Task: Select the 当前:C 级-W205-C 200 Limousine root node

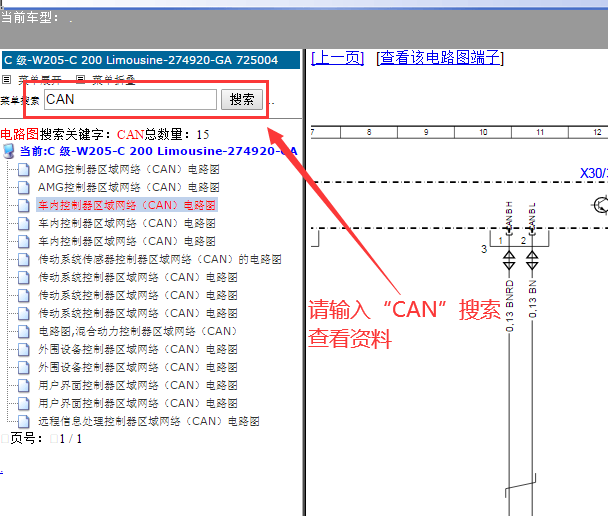Action: (x=159, y=151)
